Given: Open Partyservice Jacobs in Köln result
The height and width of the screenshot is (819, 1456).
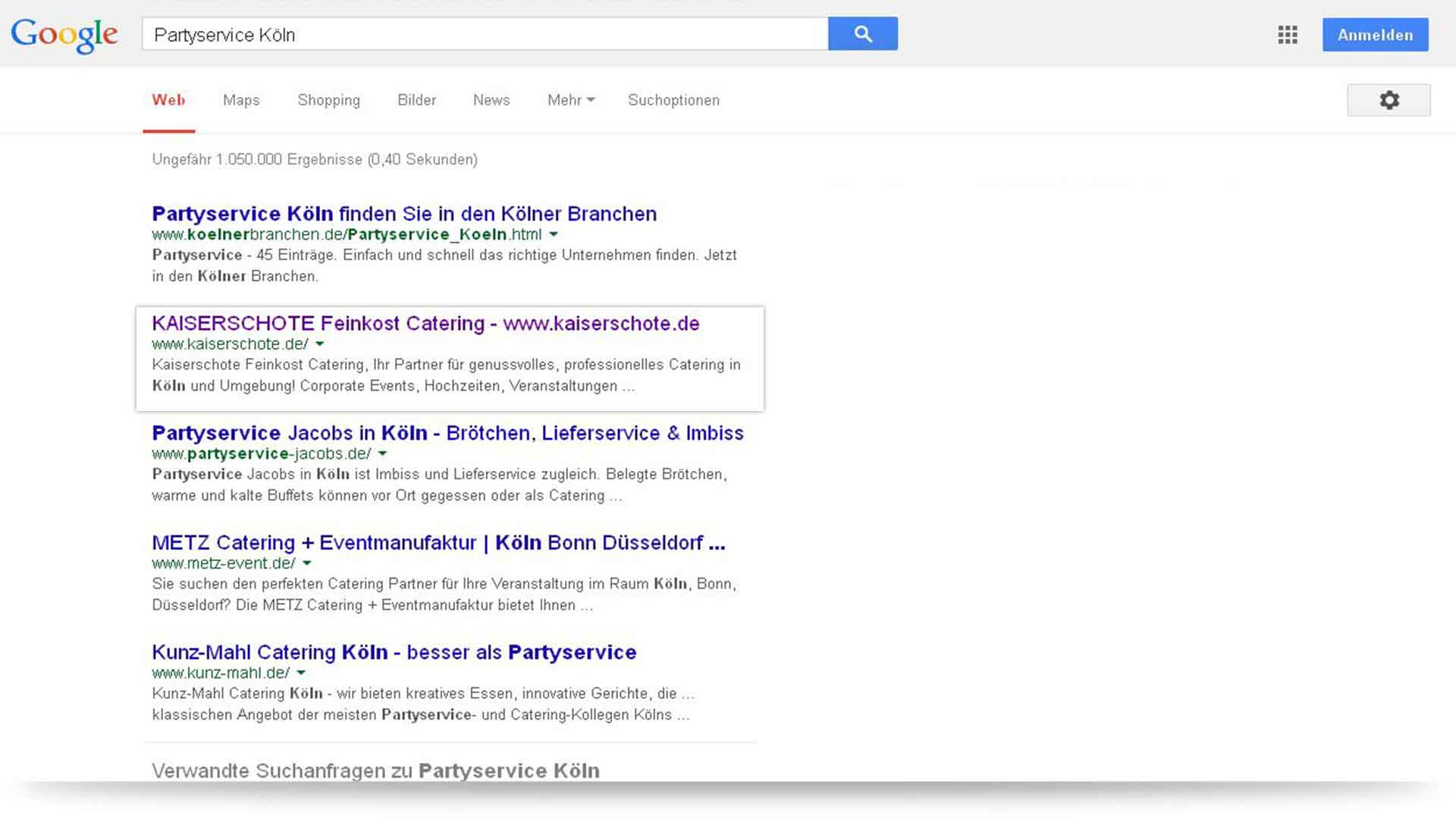Looking at the screenshot, I should [x=447, y=433].
